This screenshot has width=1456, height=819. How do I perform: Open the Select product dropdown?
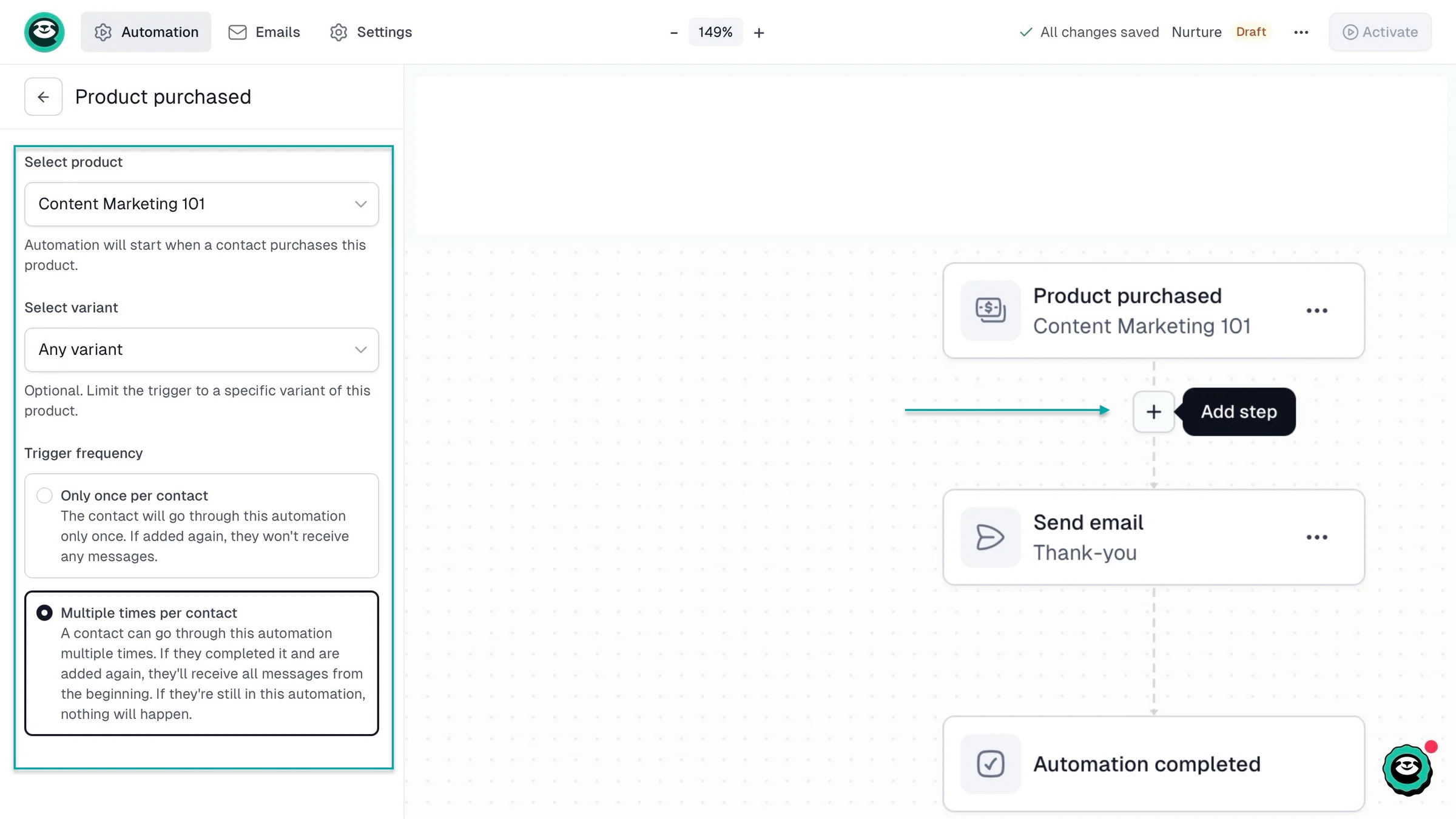(x=201, y=204)
